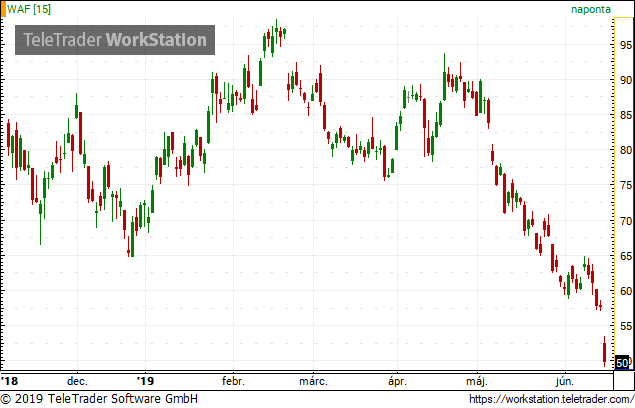
Task: Click the 55 price axis label
Action: pyautogui.click(x=626, y=326)
